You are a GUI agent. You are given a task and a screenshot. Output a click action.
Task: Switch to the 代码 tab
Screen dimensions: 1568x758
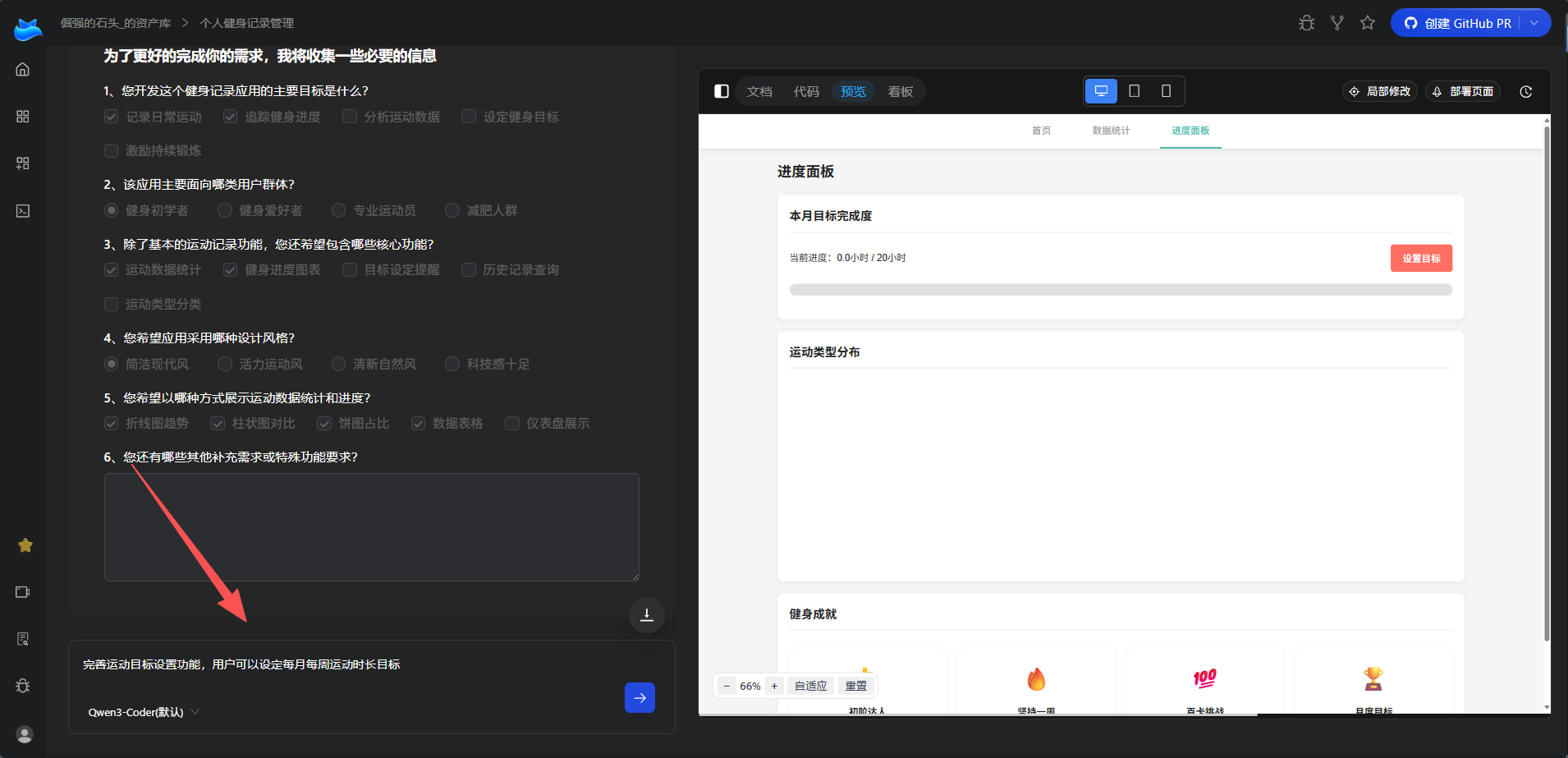pyautogui.click(x=806, y=91)
